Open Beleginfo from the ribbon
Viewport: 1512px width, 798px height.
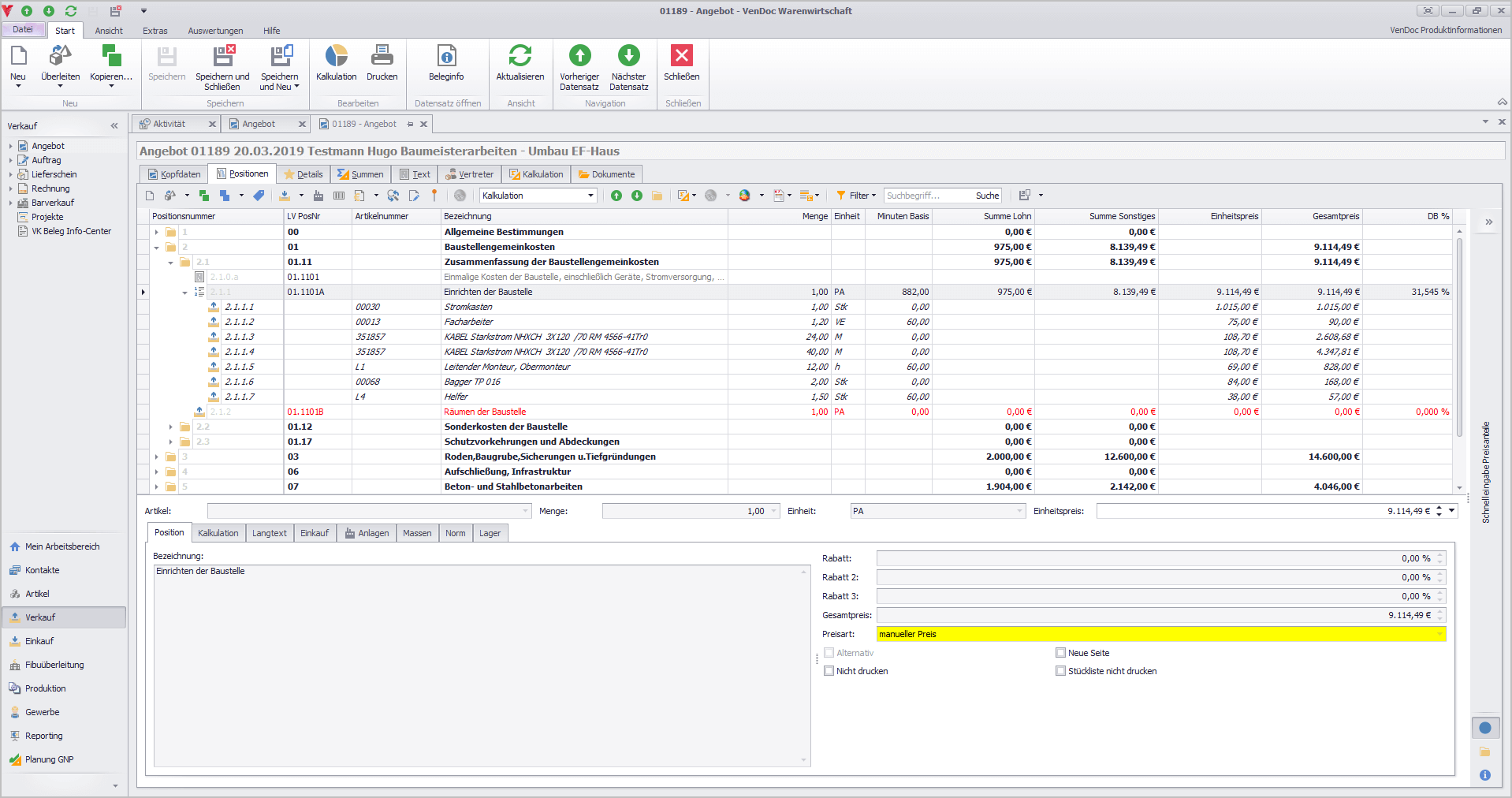coord(446,56)
